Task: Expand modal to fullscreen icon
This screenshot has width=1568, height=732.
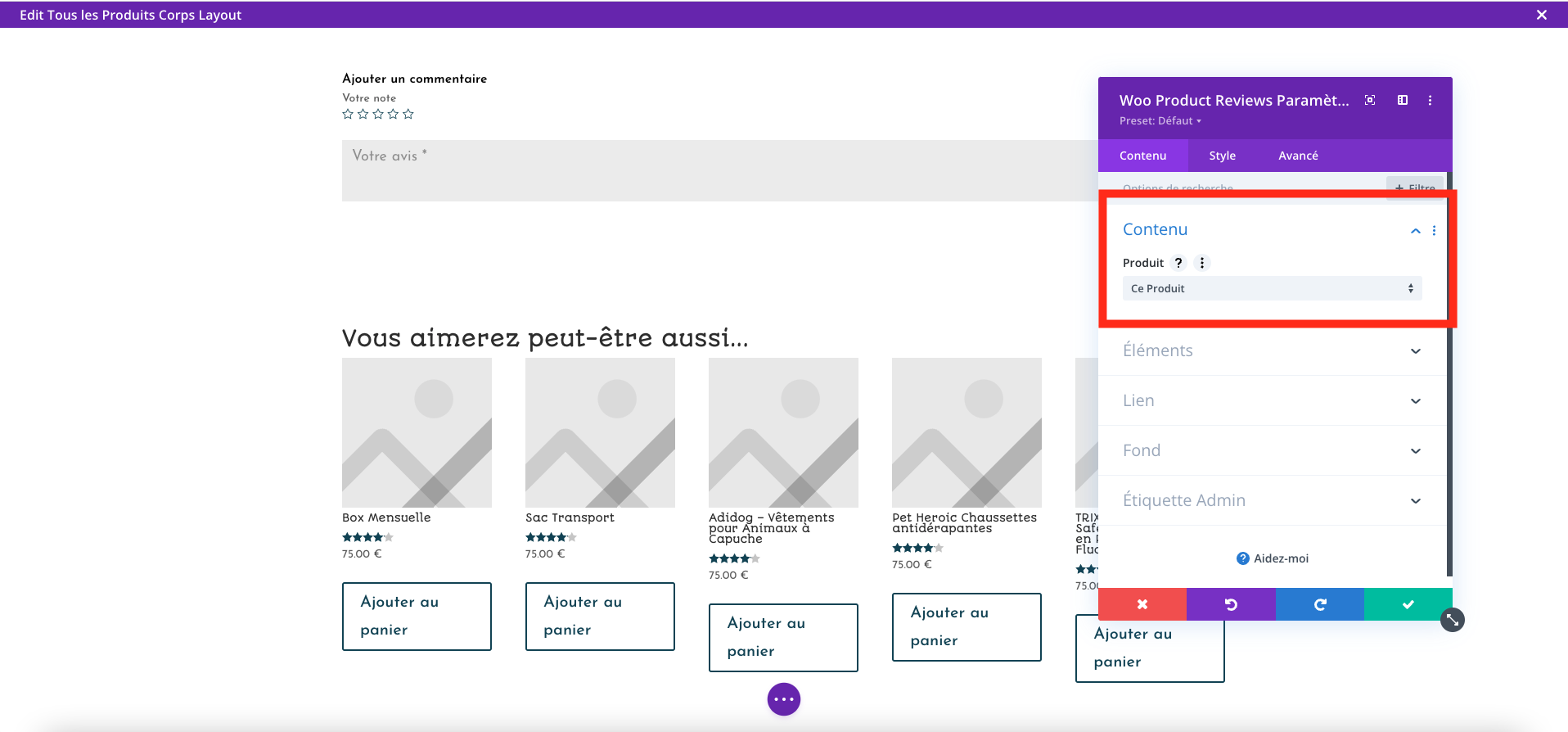Action: pos(1370,100)
